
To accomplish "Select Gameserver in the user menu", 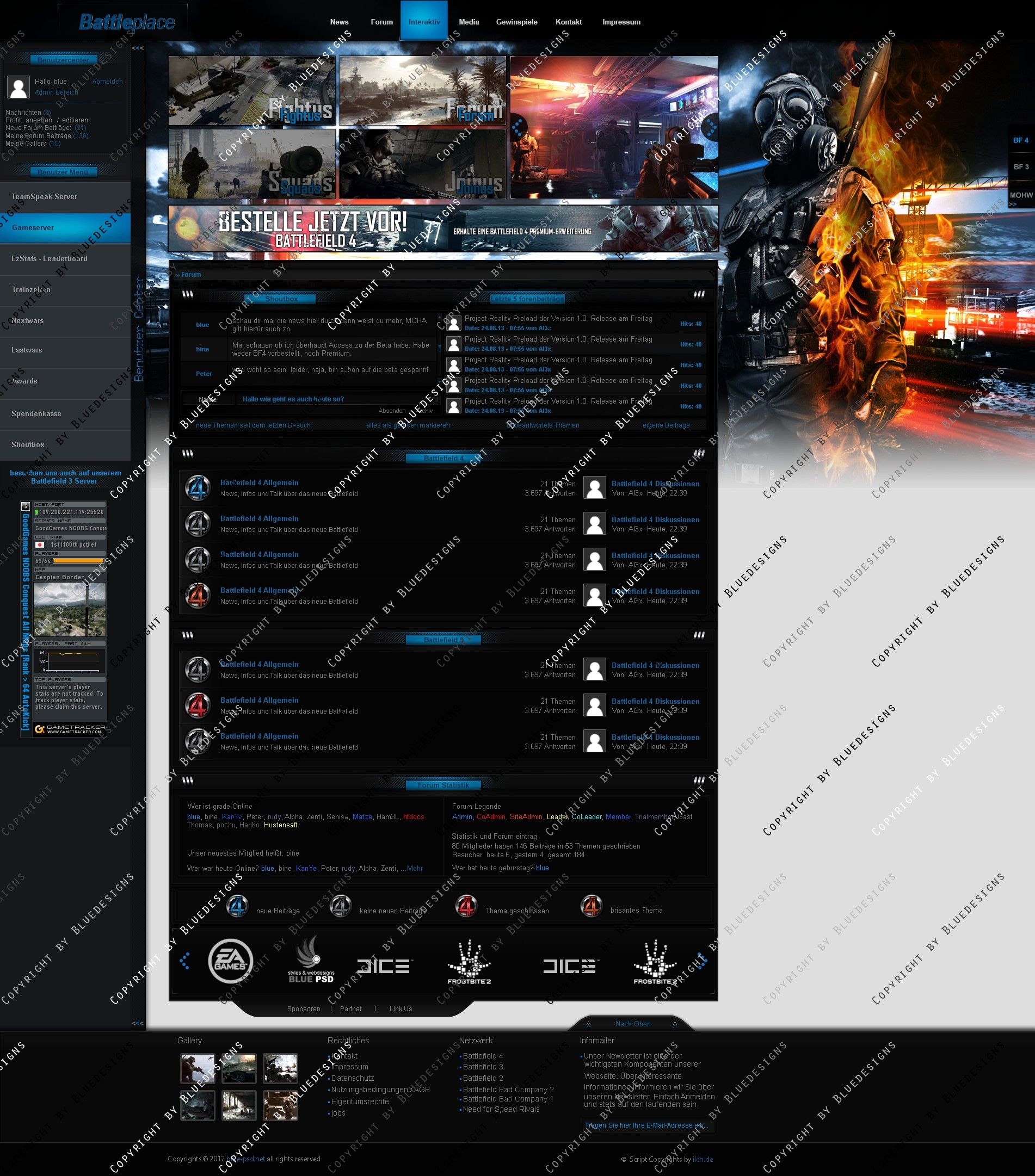I will tap(65, 228).
